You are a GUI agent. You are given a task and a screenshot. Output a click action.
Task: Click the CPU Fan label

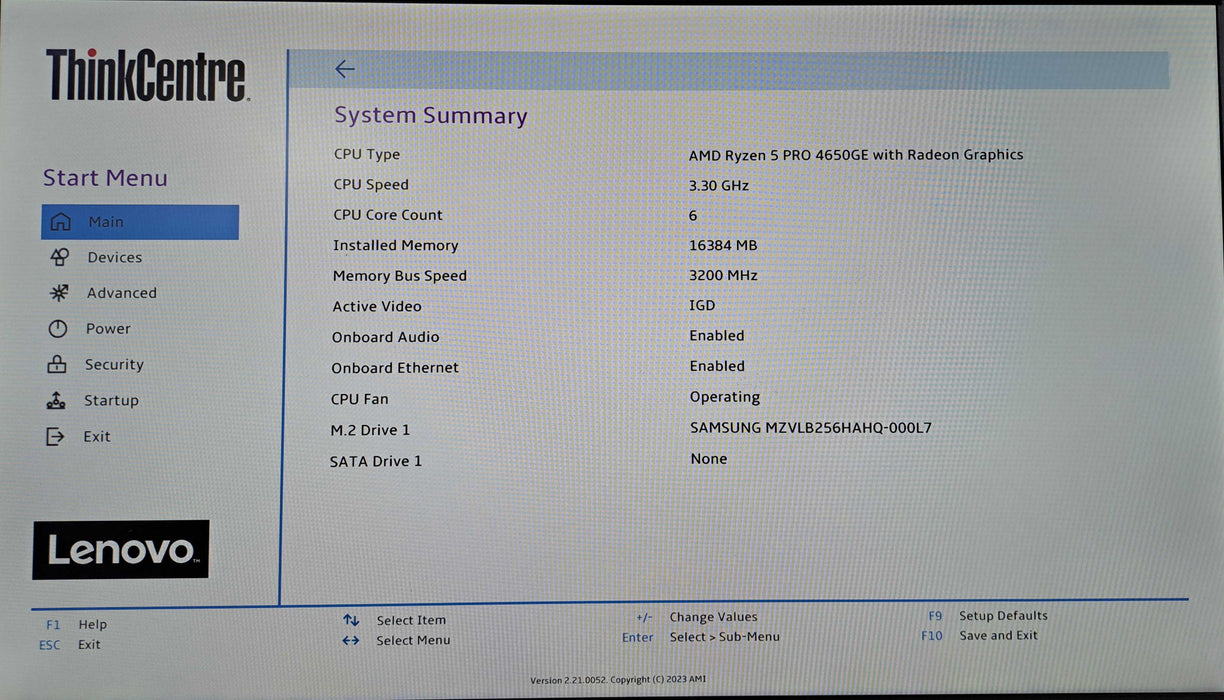tap(360, 399)
